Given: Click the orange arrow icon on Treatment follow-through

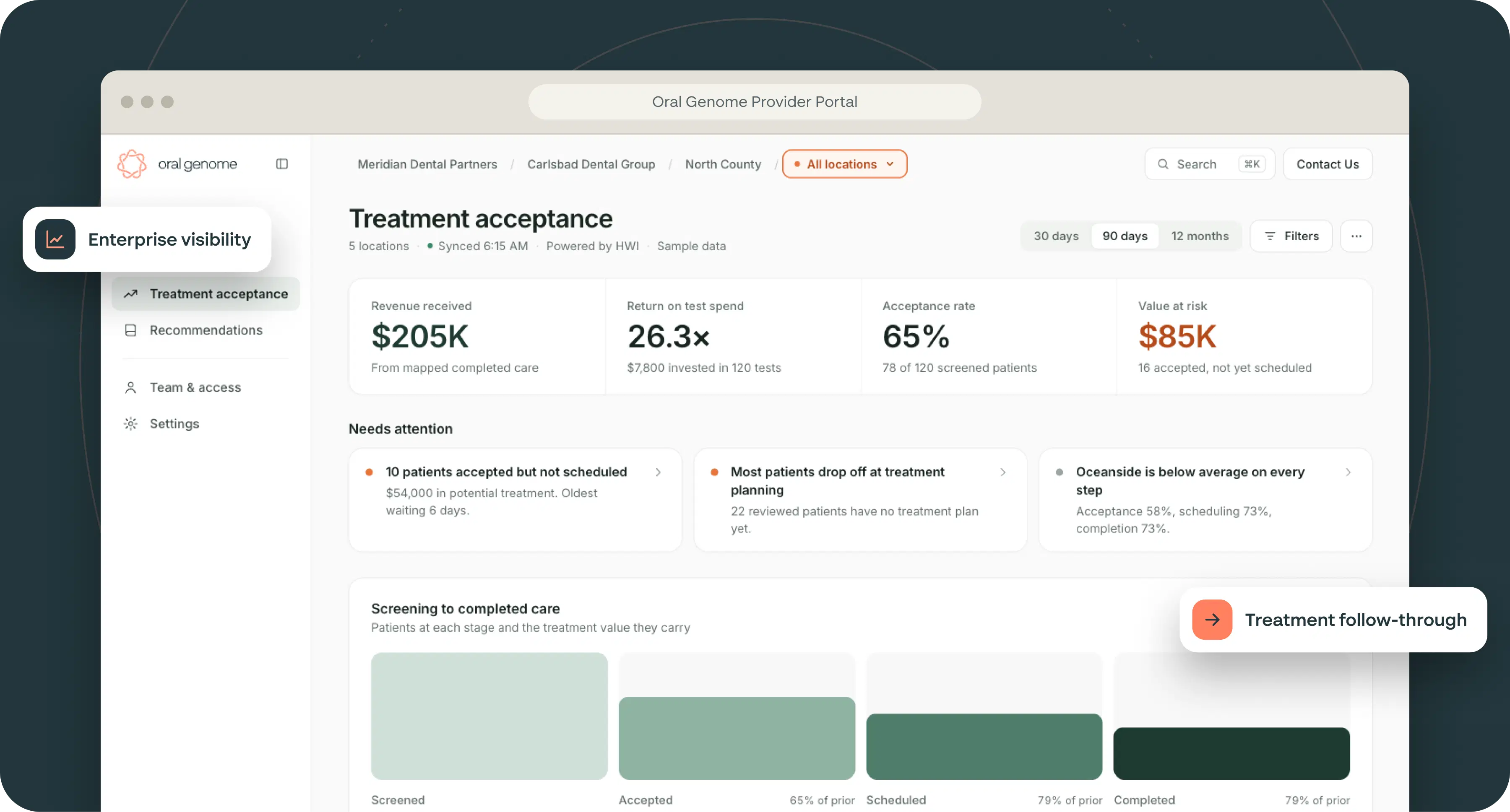Looking at the screenshot, I should (1212, 620).
